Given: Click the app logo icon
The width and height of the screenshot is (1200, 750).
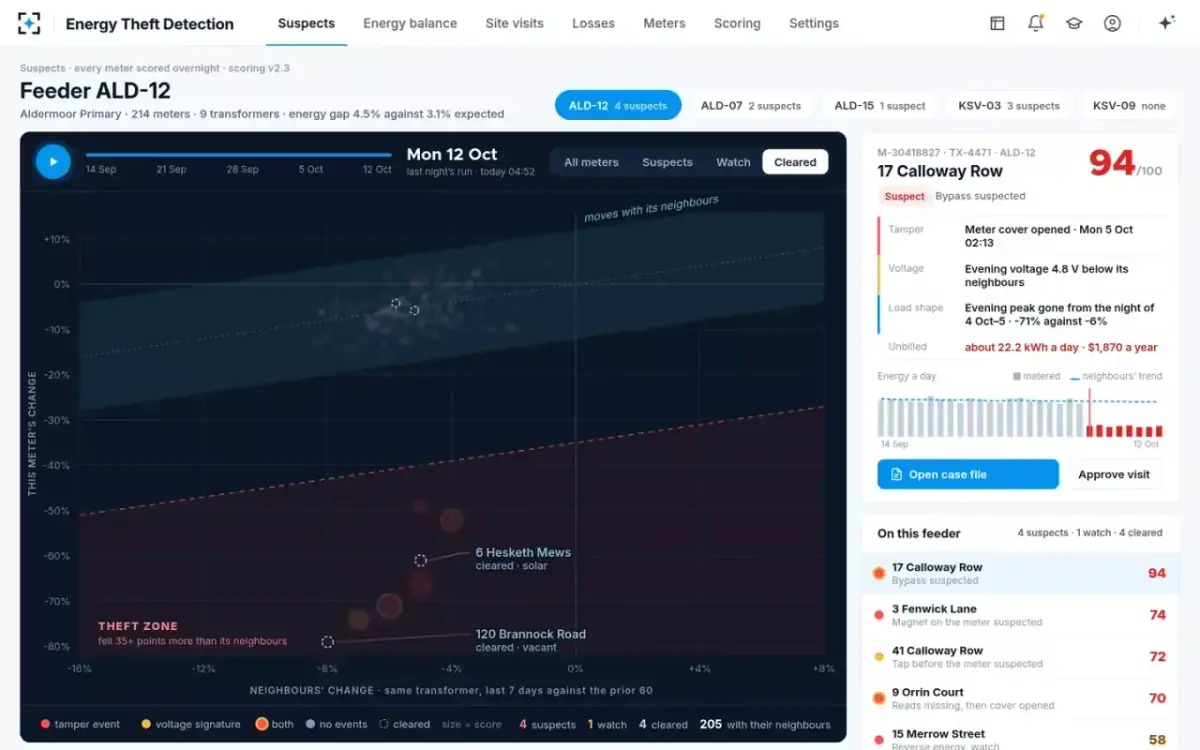Looking at the screenshot, I should [x=29, y=23].
